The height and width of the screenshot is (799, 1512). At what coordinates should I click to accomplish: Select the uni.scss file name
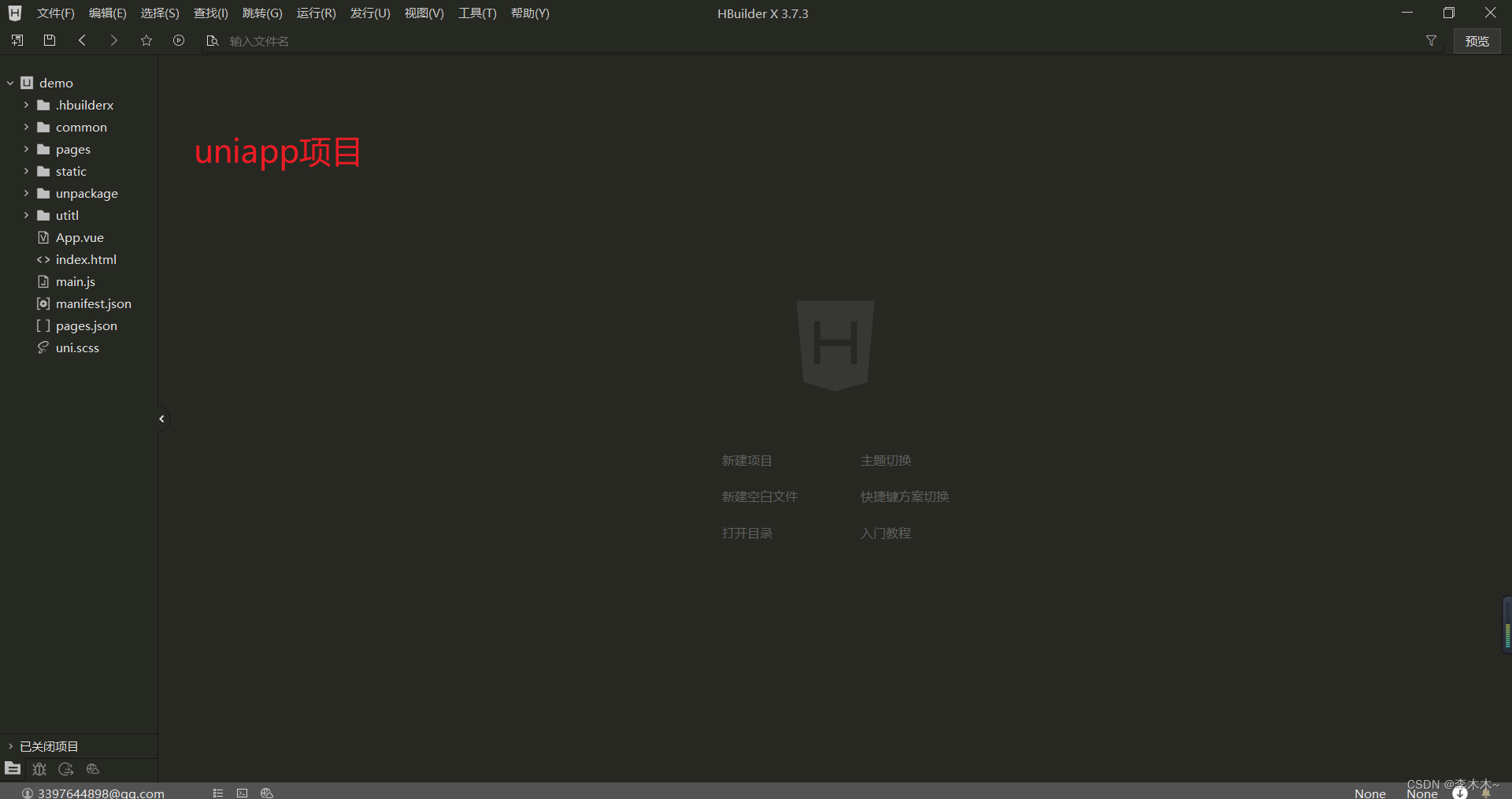[77, 347]
